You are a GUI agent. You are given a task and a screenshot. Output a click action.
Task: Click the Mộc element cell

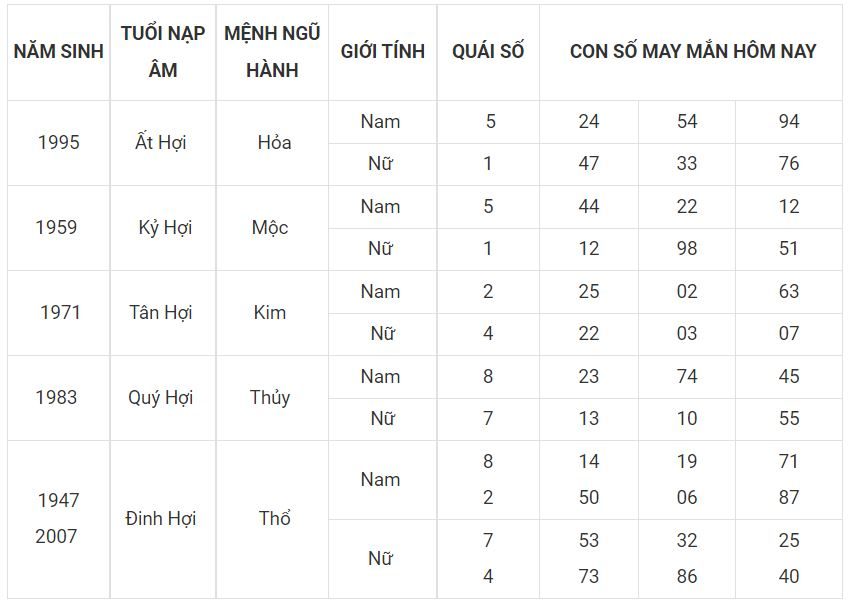[x=272, y=228]
